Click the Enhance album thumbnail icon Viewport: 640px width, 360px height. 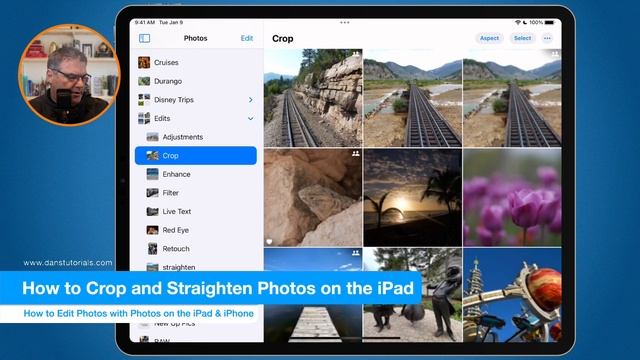(152, 174)
